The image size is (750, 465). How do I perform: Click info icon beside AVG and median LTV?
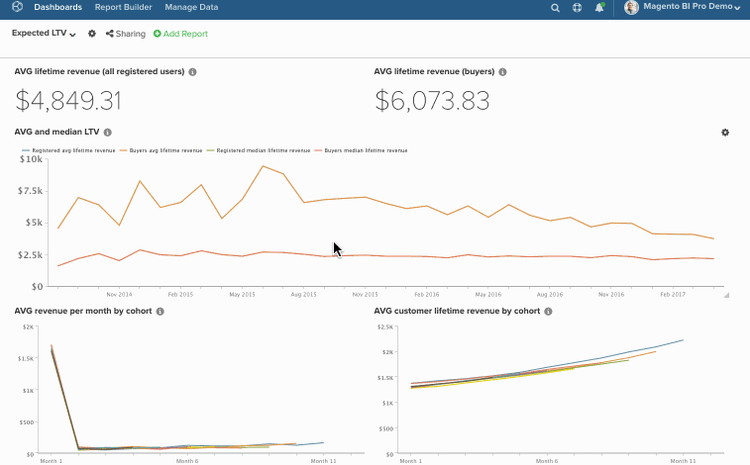click(x=108, y=132)
